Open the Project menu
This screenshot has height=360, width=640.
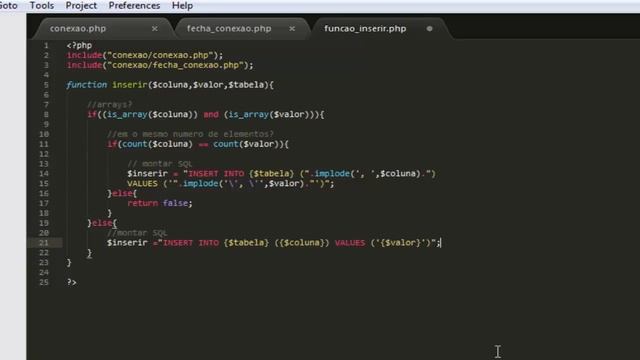tap(81, 6)
